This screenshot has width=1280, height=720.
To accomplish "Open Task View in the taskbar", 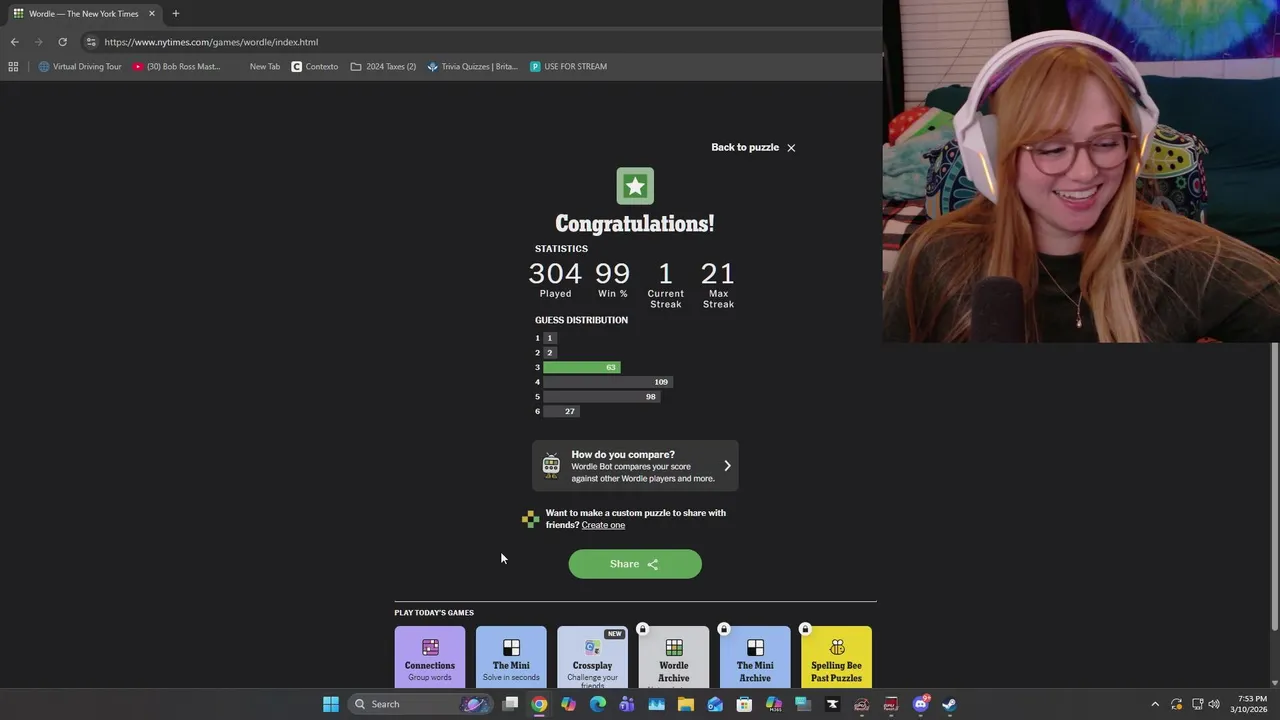I will (x=510, y=704).
